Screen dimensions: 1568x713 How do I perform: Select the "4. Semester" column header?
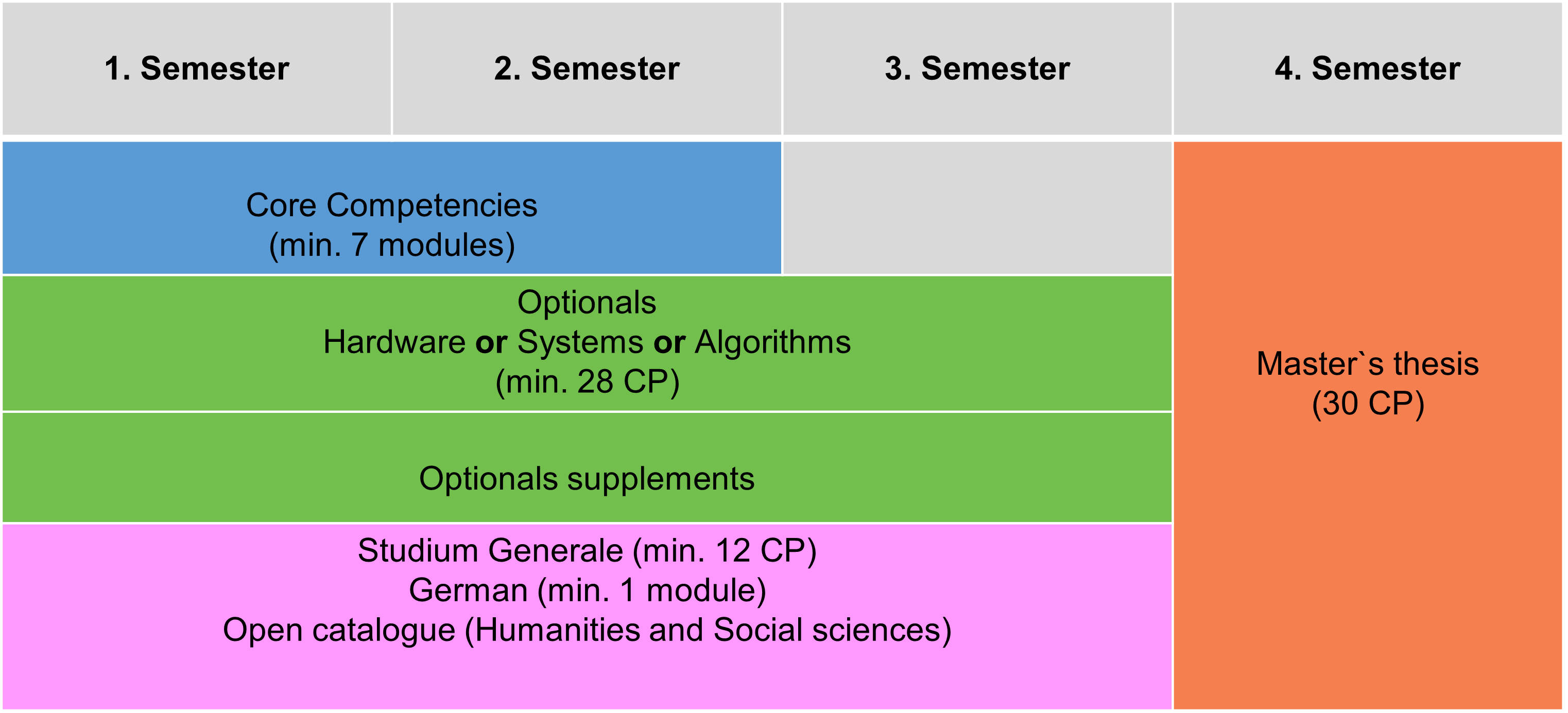click(x=1367, y=68)
